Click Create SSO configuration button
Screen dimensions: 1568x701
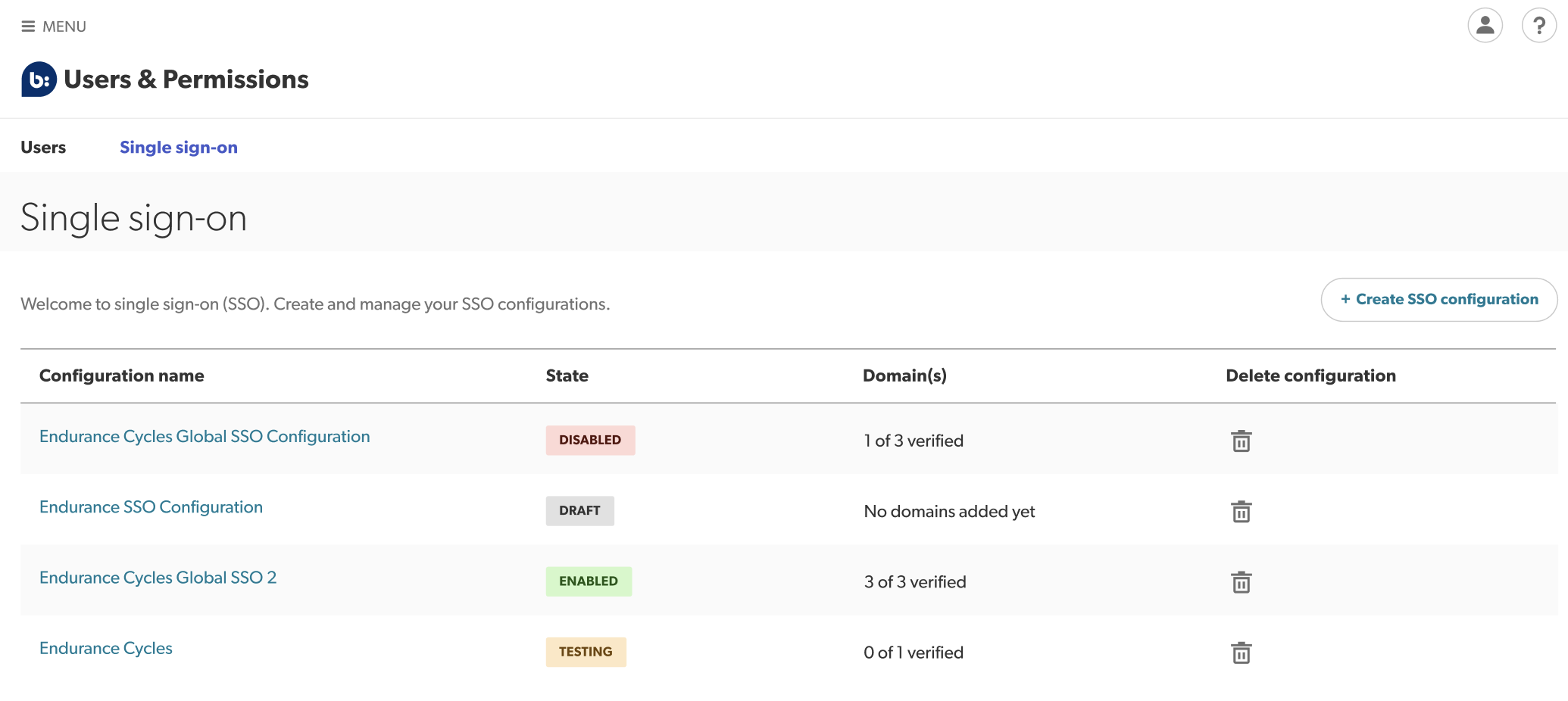pyautogui.click(x=1438, y=300)
